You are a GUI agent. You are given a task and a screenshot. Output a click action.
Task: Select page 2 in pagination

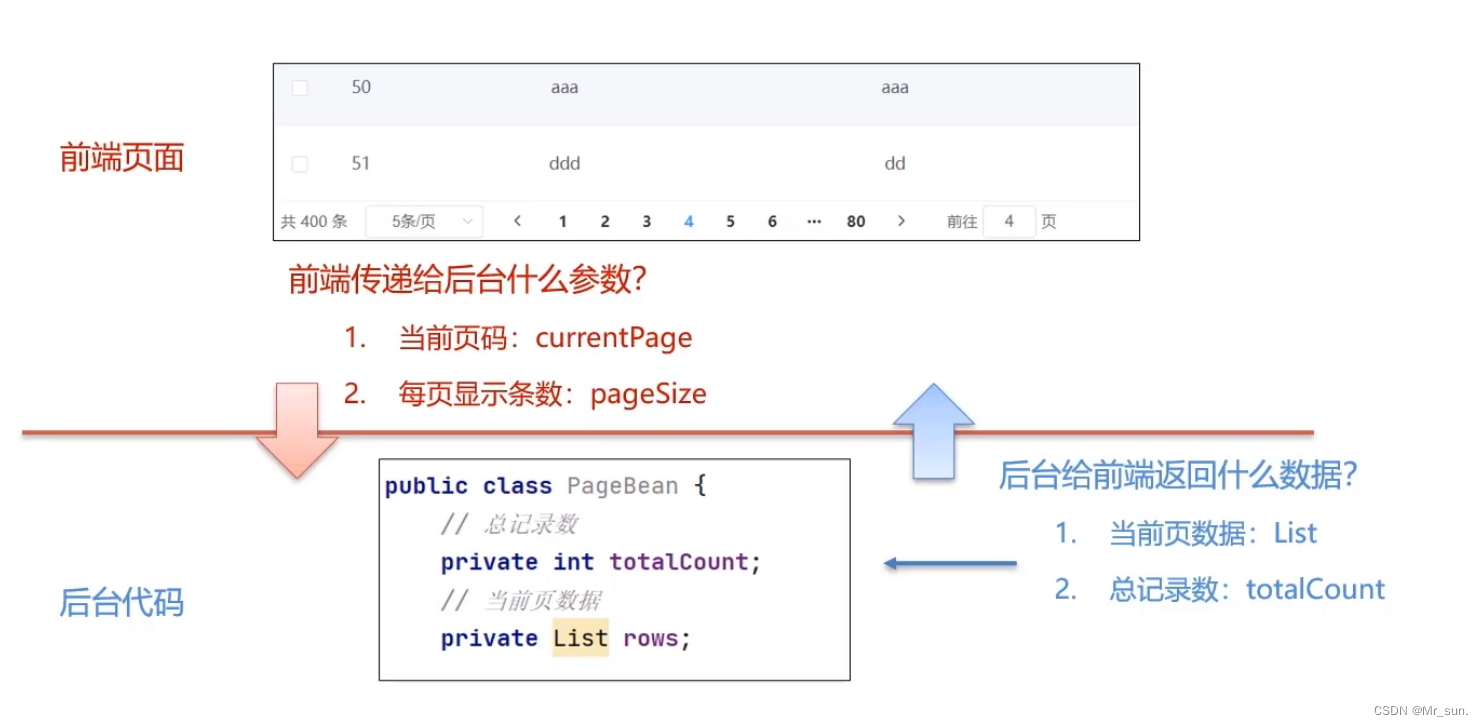(605, 222)
